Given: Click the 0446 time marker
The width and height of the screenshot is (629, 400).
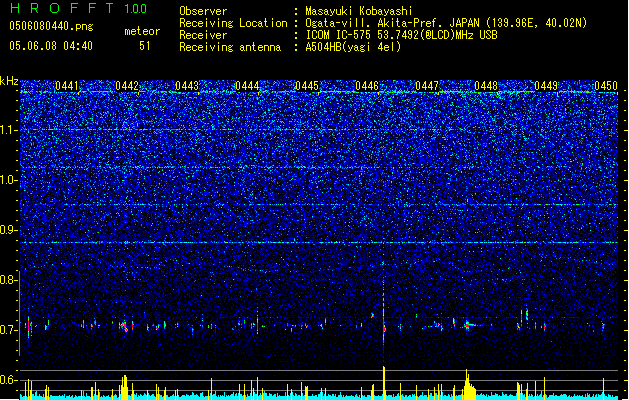Looking at the screenshot, I should point(367,86).
